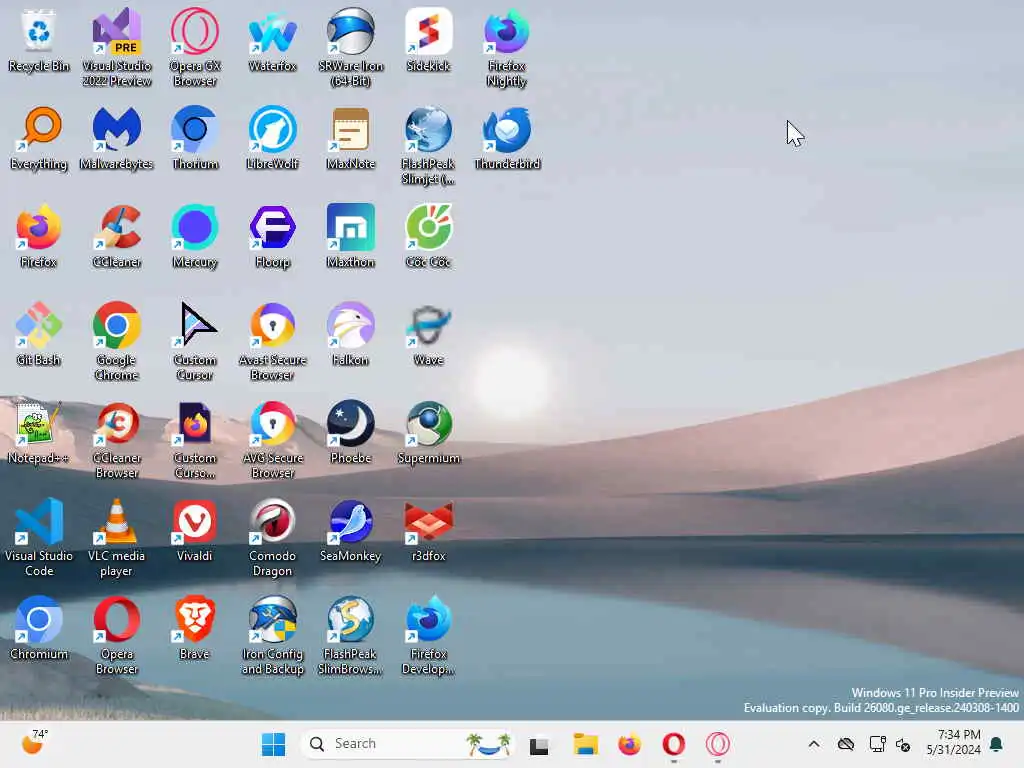
Task: Select the Thunderbird desktop icon
Action: tap(506, 139)
